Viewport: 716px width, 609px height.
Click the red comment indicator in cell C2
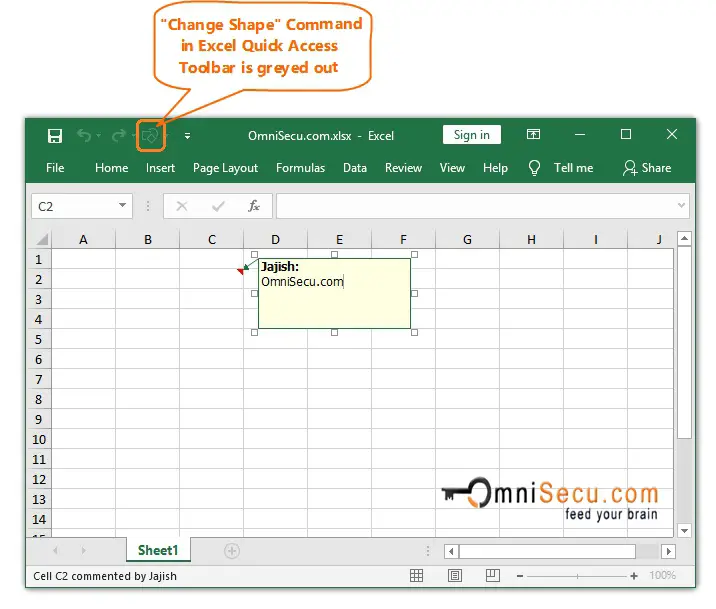click(240, 272)
